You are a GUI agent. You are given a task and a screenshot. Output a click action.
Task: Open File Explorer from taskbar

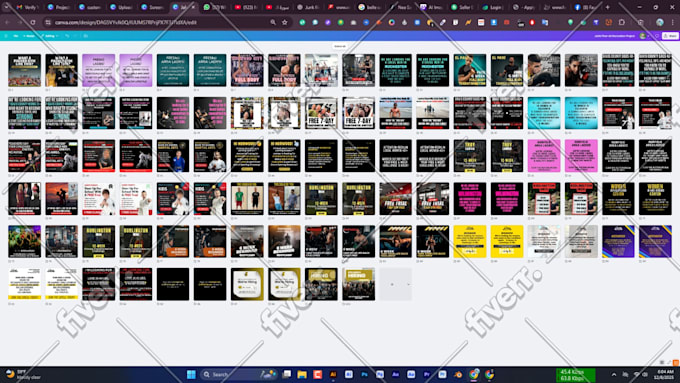point(302,374)
